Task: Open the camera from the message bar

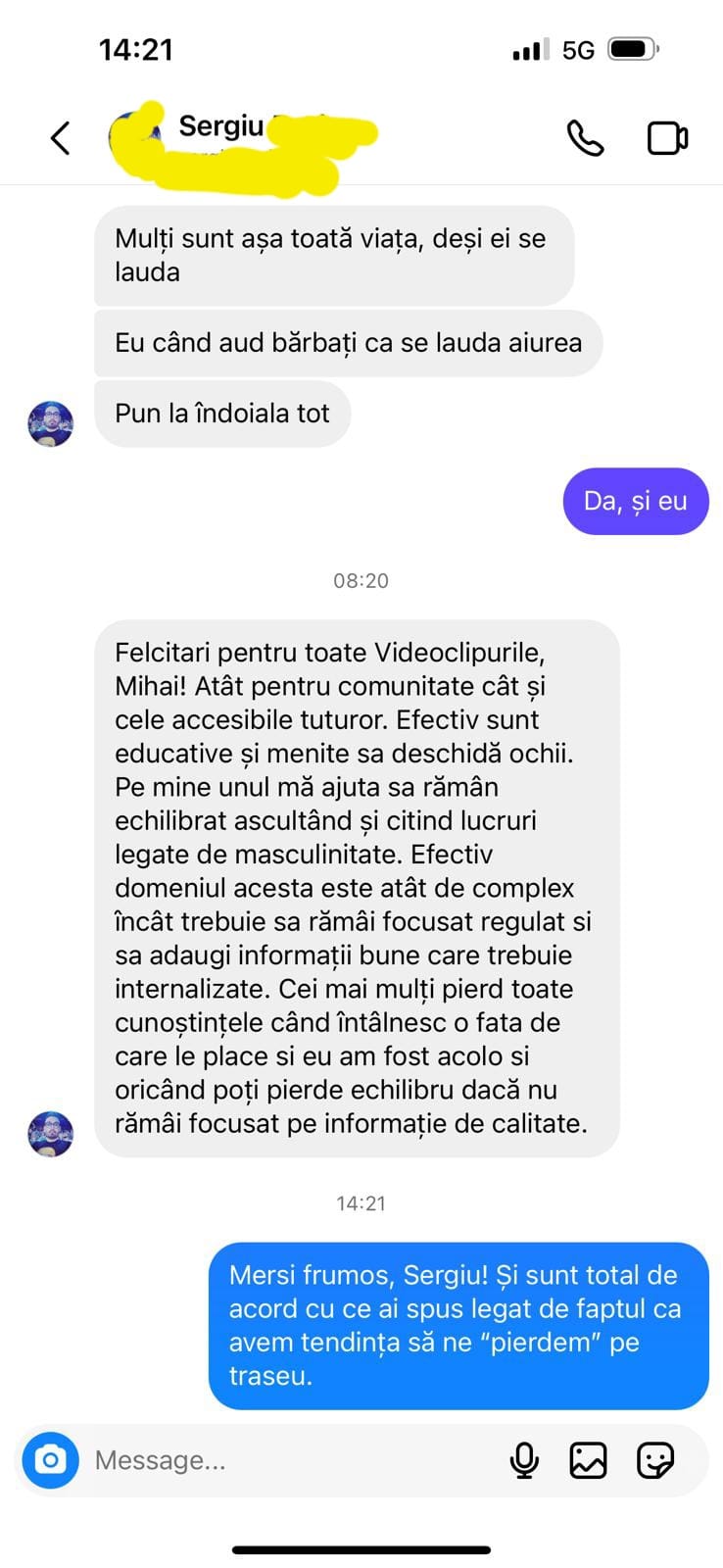Action: click(x=50, y=1460)
